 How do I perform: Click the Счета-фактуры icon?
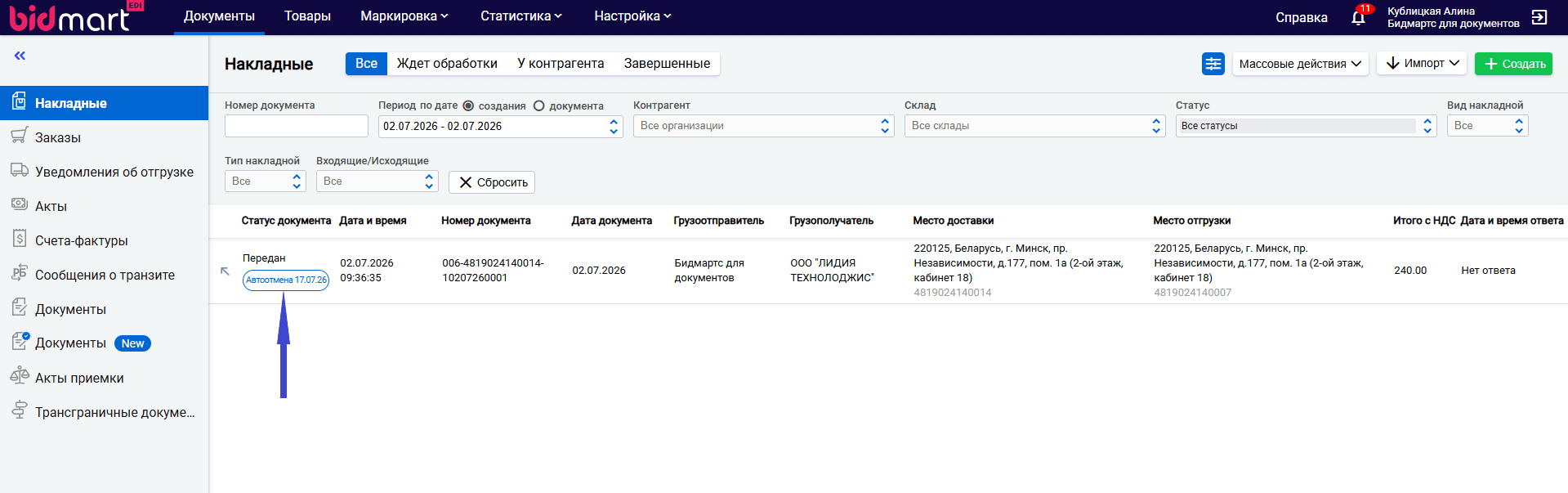tap(19, 239)
